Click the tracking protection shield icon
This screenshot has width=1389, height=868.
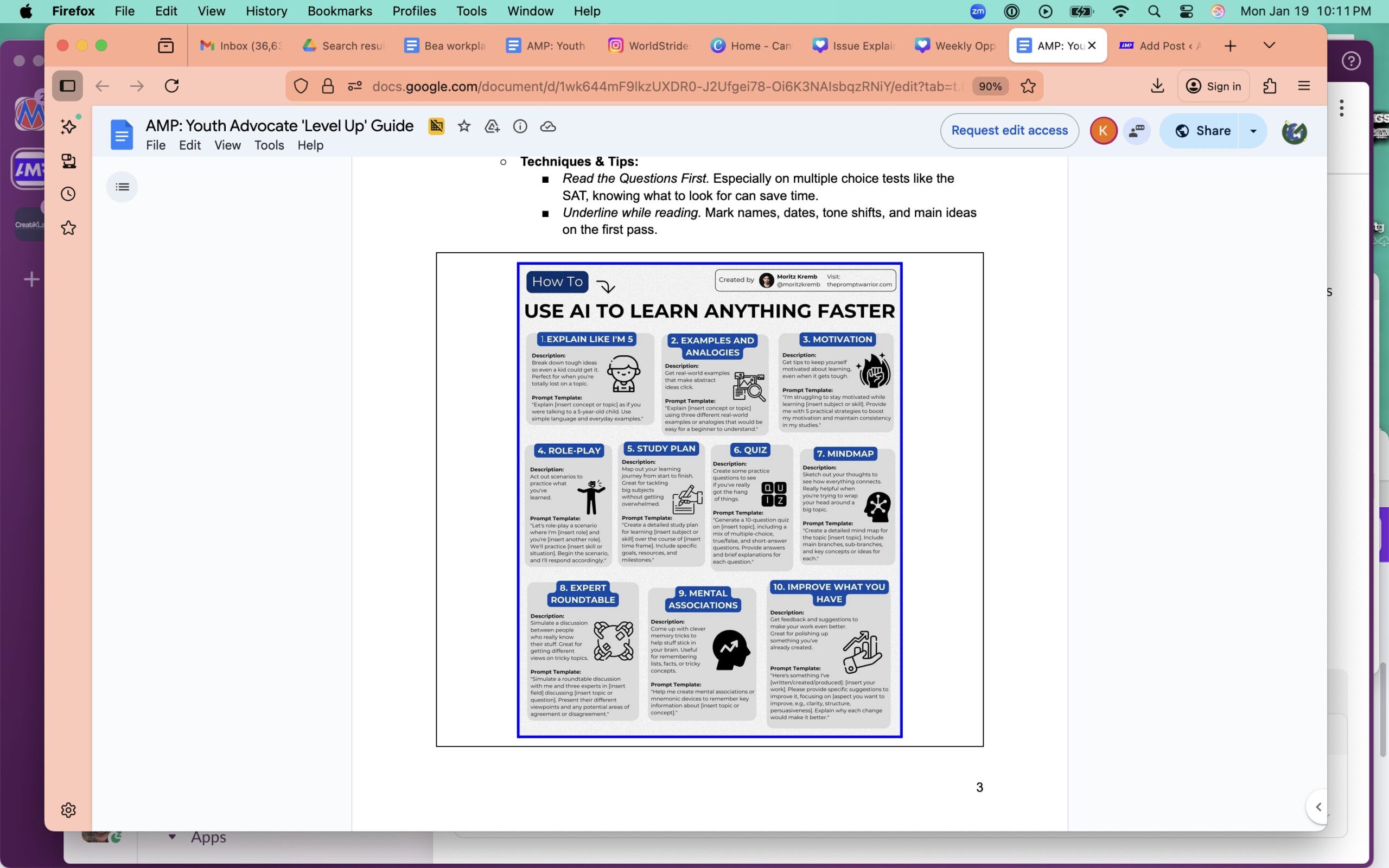(301, 86)
